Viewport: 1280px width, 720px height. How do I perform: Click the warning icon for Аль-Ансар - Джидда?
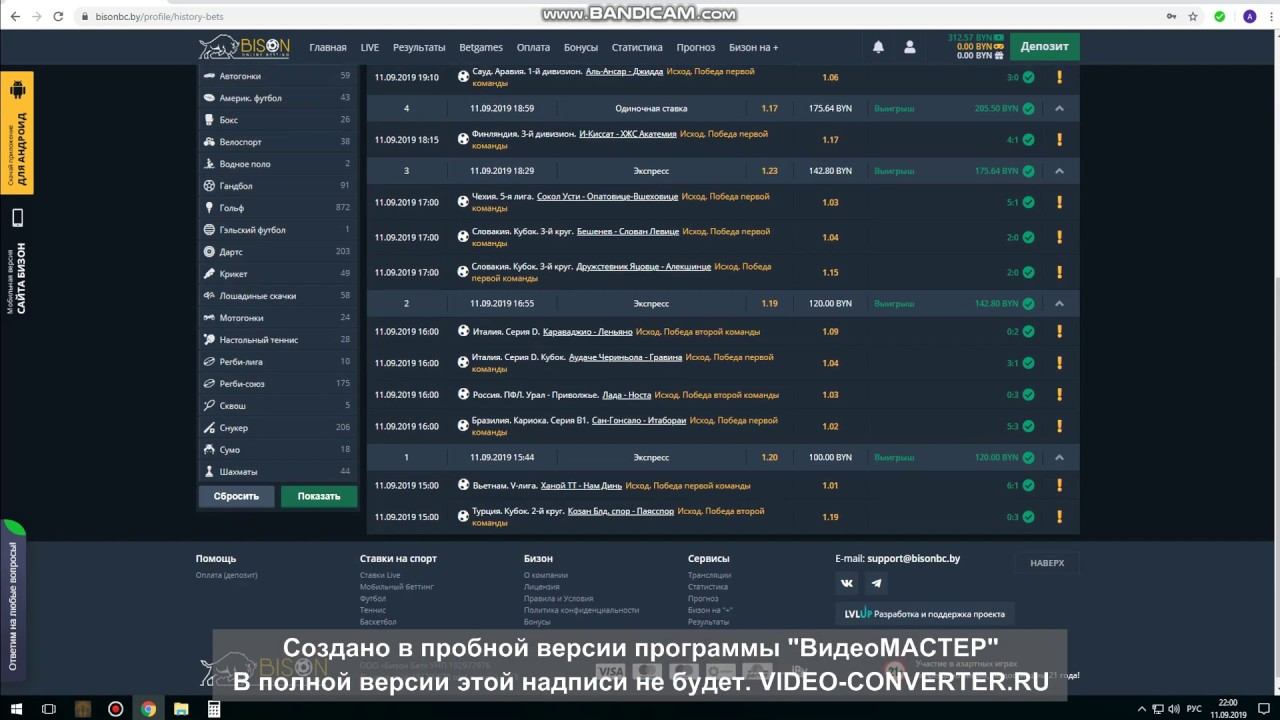tap(1059, 77)
